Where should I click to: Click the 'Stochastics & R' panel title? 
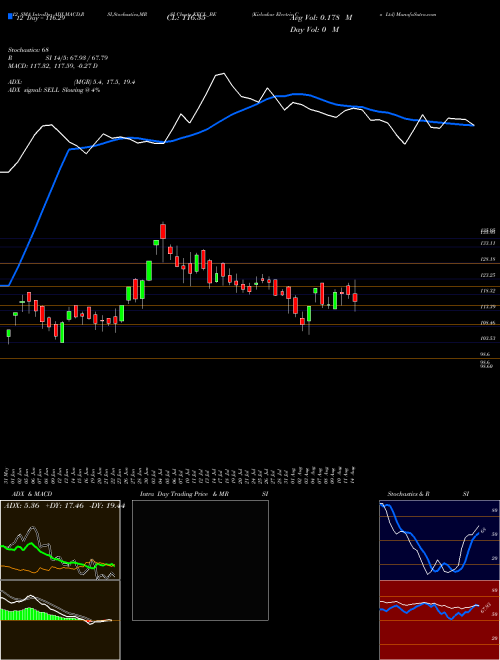(409, 494)
